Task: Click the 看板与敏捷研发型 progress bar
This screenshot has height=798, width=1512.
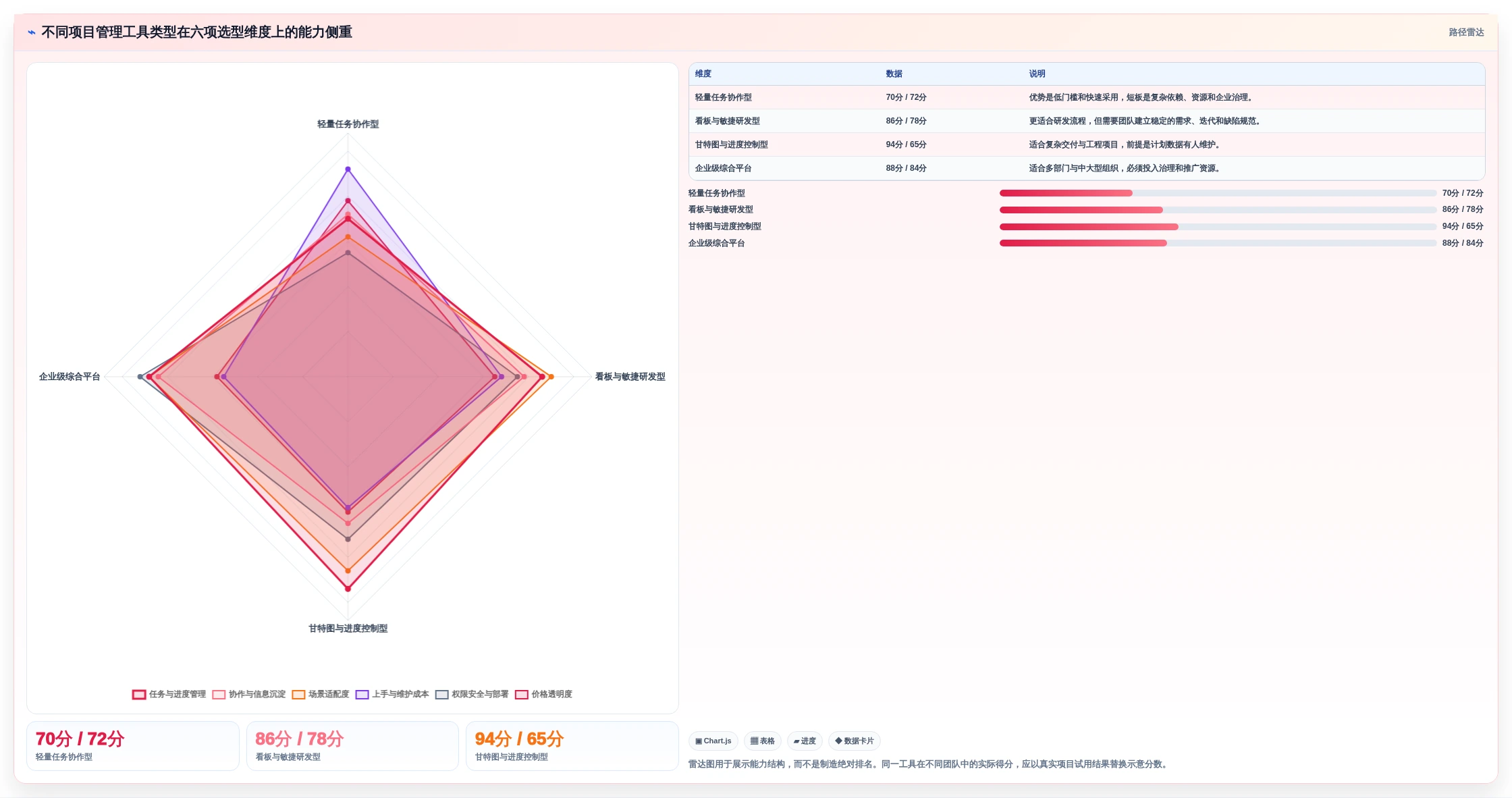Action: (x=1218, y=210)
